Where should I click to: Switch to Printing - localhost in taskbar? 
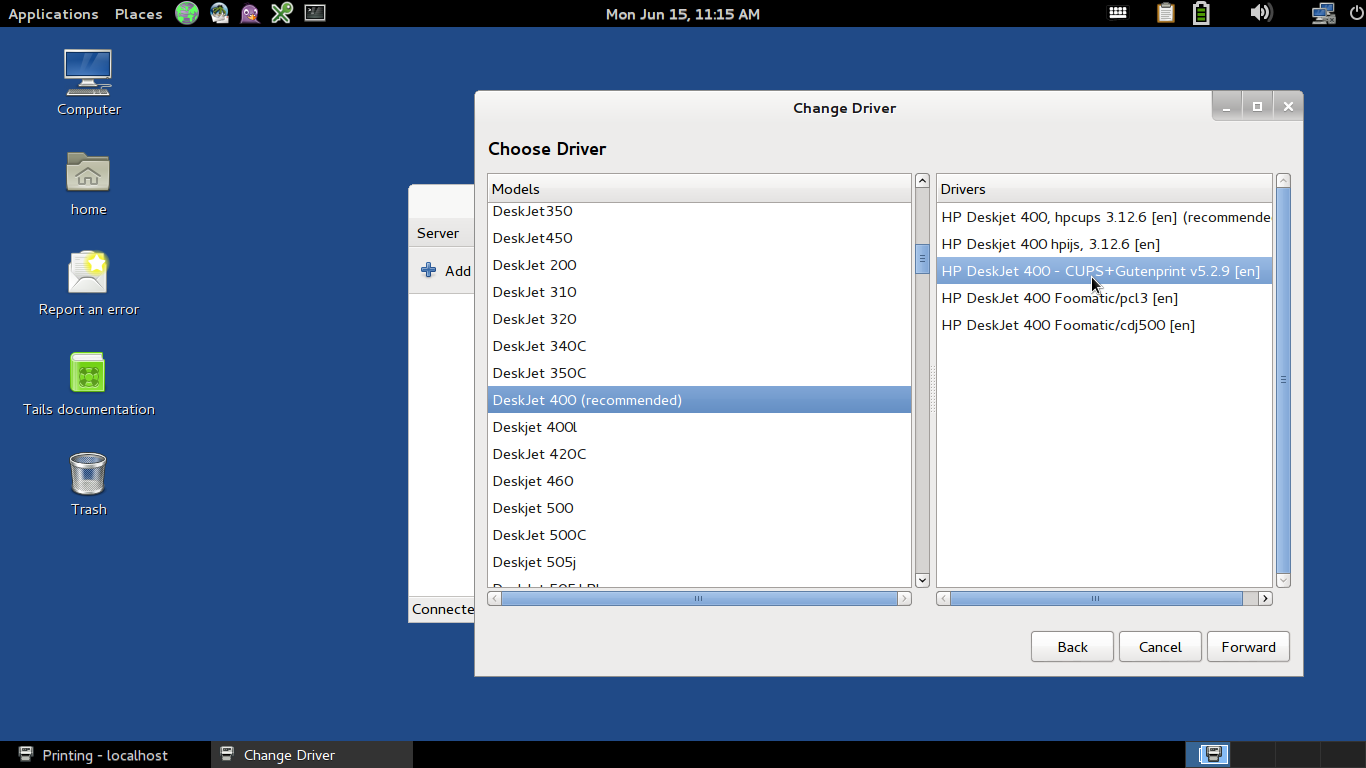[x=105, y=755]
